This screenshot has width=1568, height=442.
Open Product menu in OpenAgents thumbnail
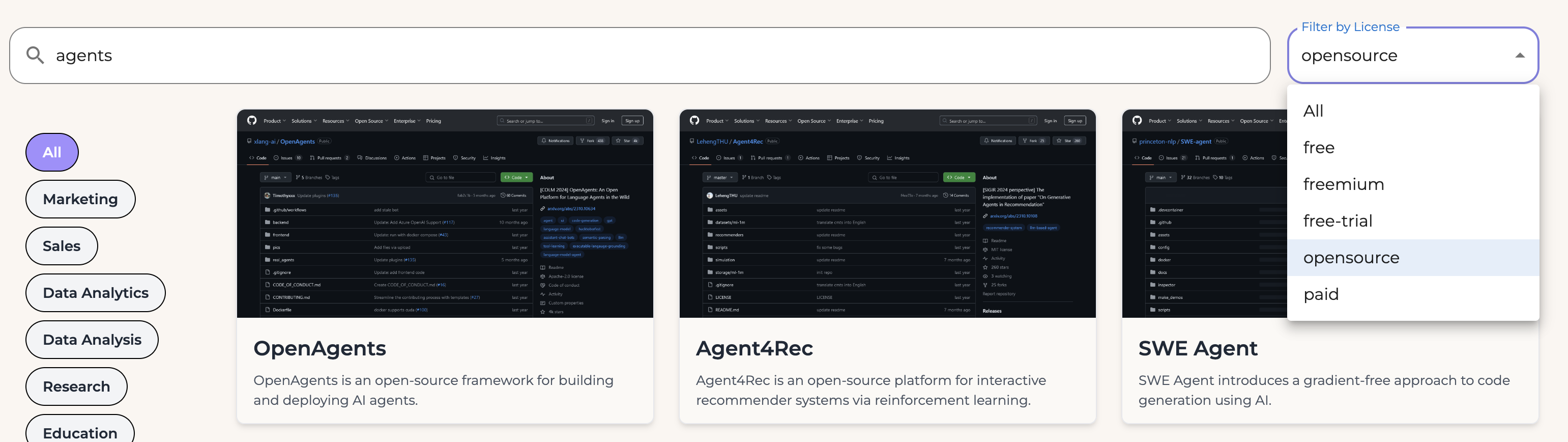[x=275, y=121]
